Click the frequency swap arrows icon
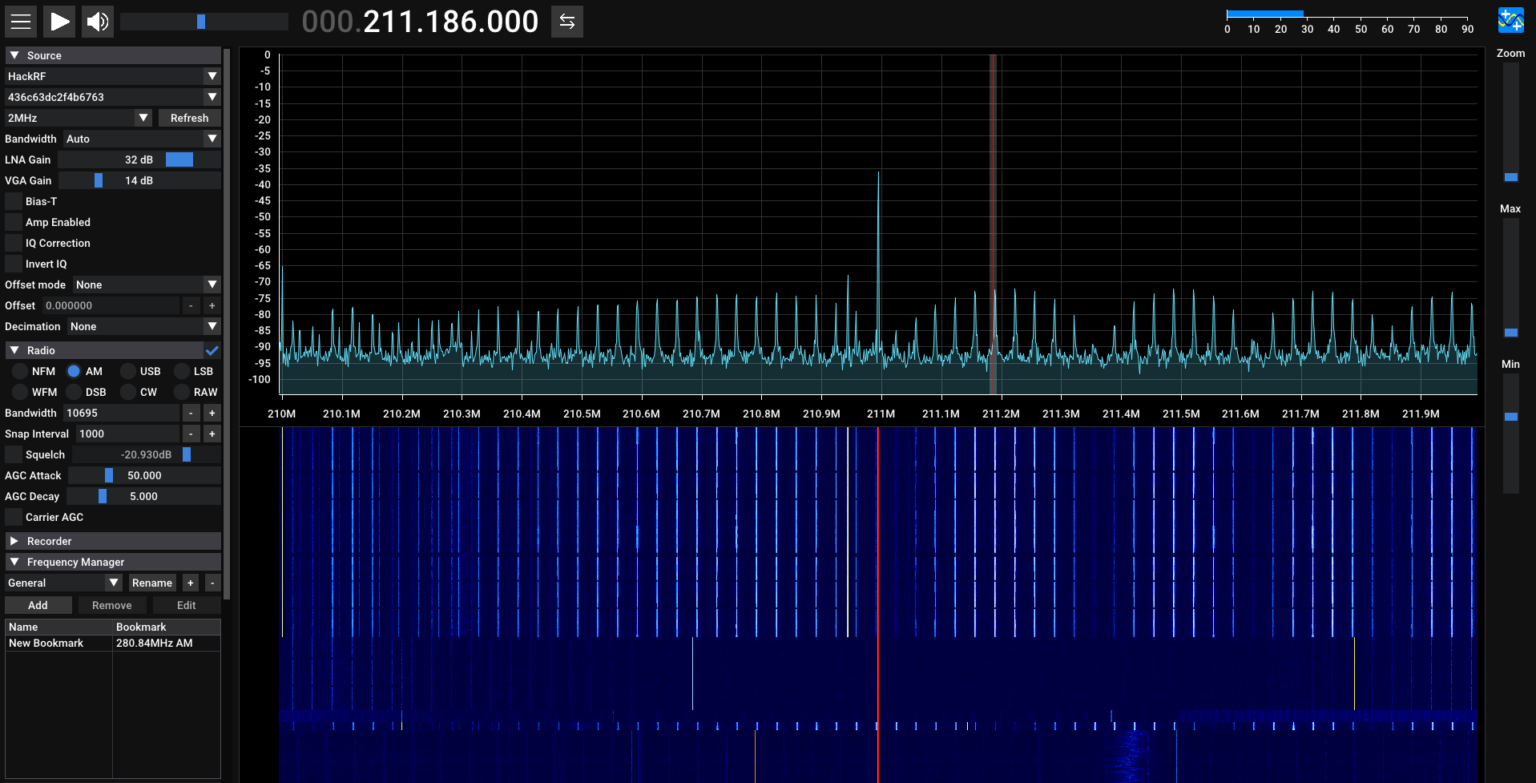The image size is (1536, 783). pyautogui.click(x=566, y=21)
